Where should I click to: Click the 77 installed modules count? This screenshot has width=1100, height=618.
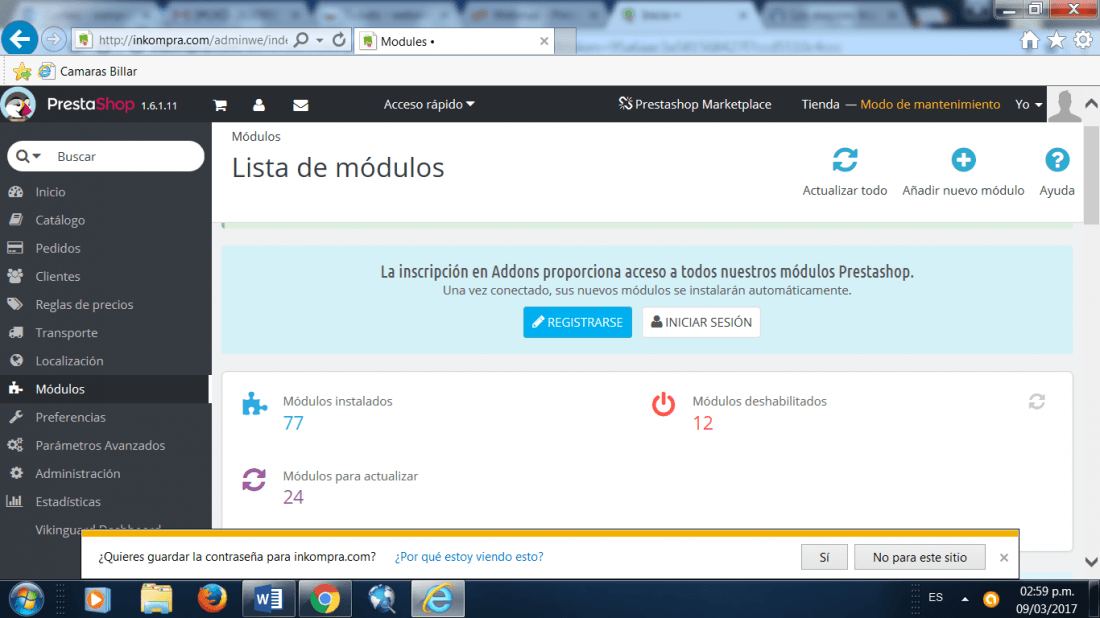click(293, 423)
